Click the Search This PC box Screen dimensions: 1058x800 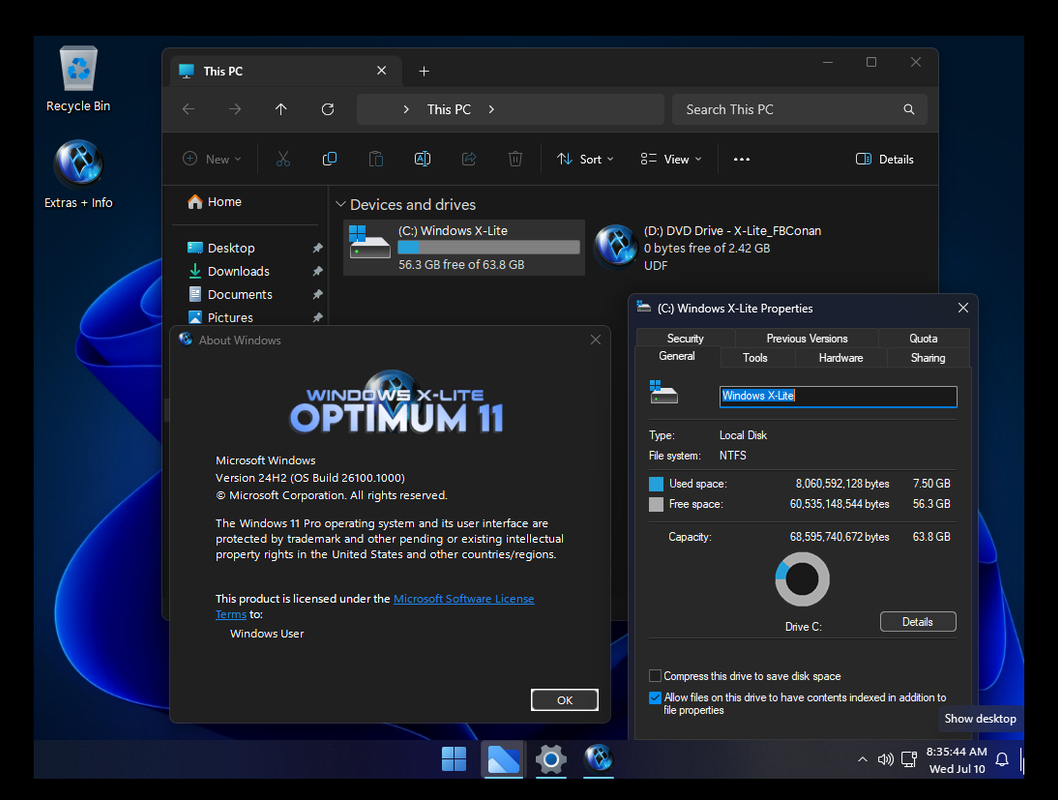click(799, 109)
